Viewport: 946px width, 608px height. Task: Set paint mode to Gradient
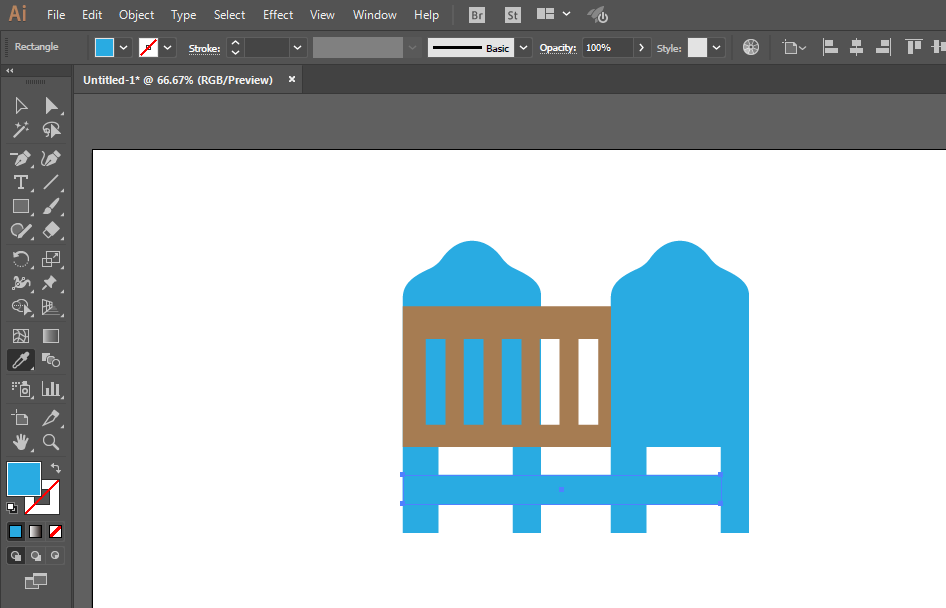pos(36,531)
